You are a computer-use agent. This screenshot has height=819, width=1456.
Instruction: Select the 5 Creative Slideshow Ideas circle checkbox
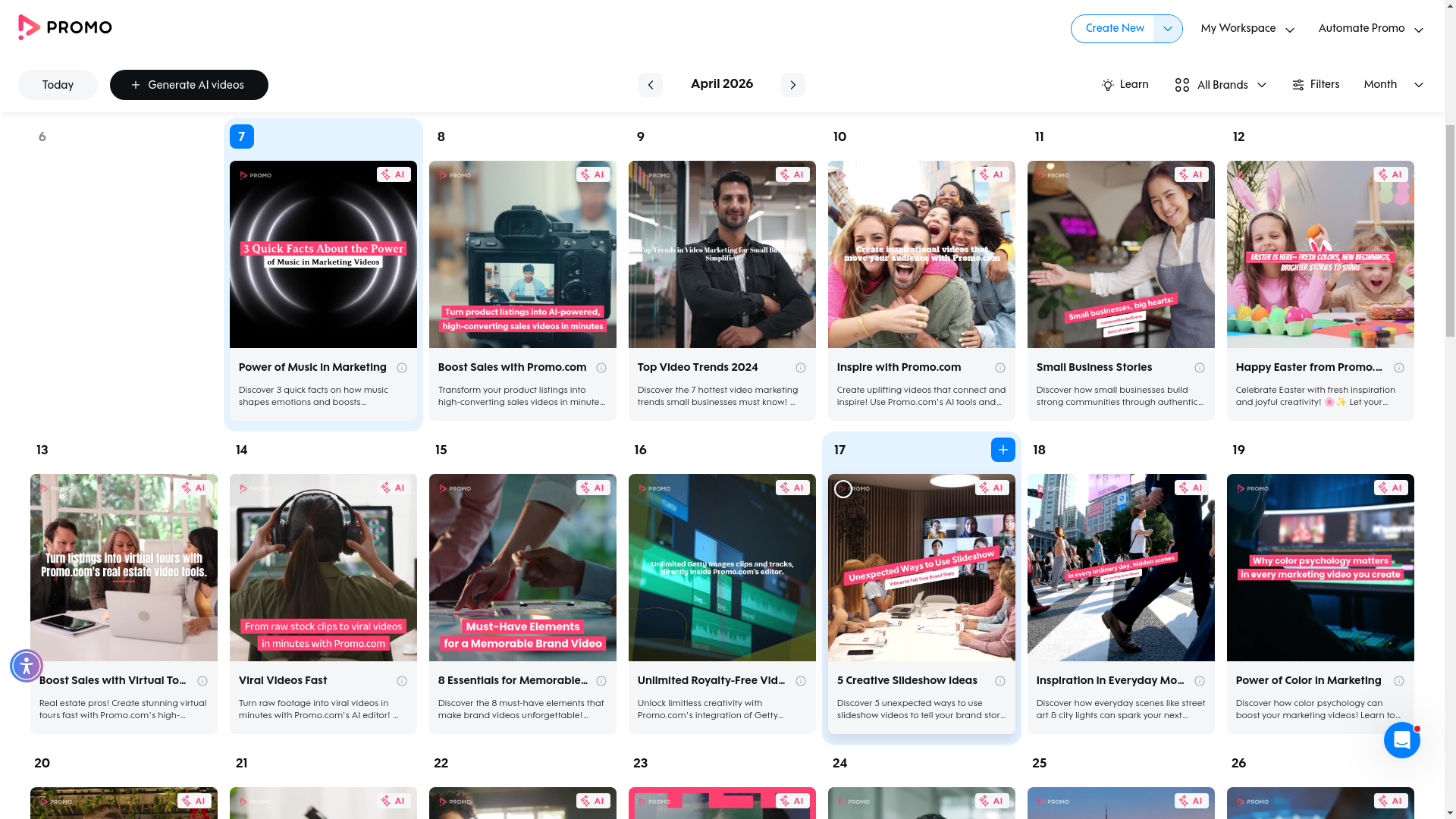pyautogui.click(x=843, y=489)
